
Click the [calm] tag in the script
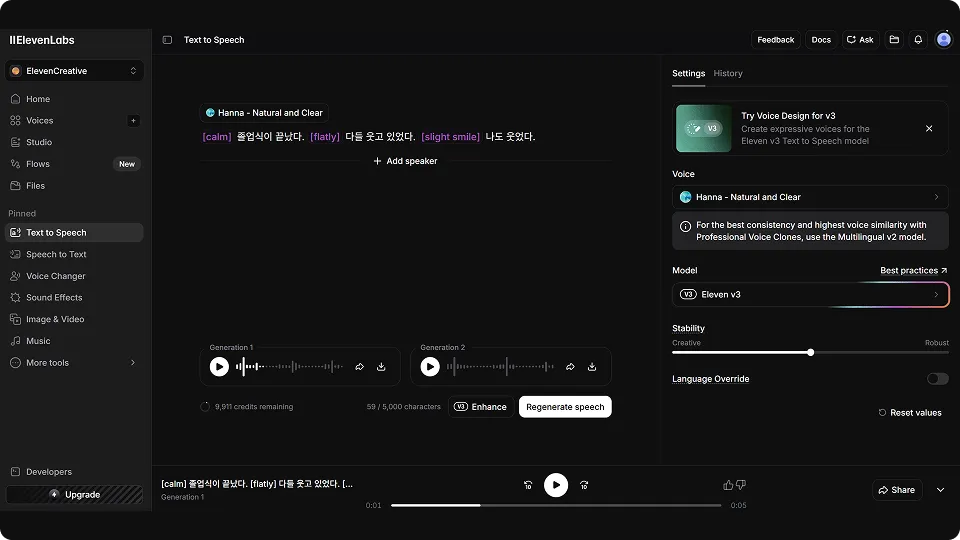(x=217, y=137)
